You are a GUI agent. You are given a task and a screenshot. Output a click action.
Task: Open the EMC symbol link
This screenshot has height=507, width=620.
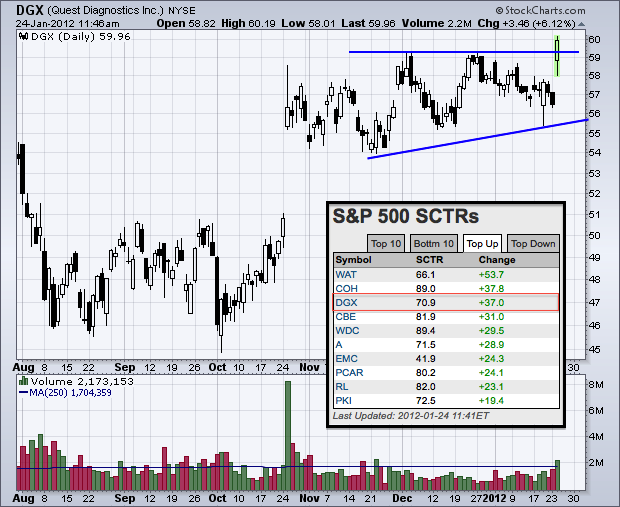(x=346, y=359)
